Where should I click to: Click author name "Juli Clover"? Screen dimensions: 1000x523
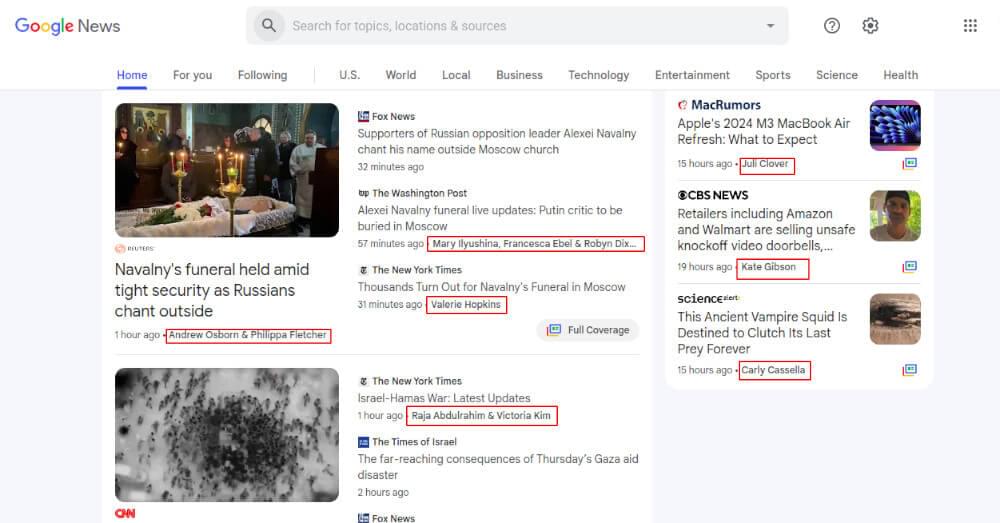click(765, 164)
